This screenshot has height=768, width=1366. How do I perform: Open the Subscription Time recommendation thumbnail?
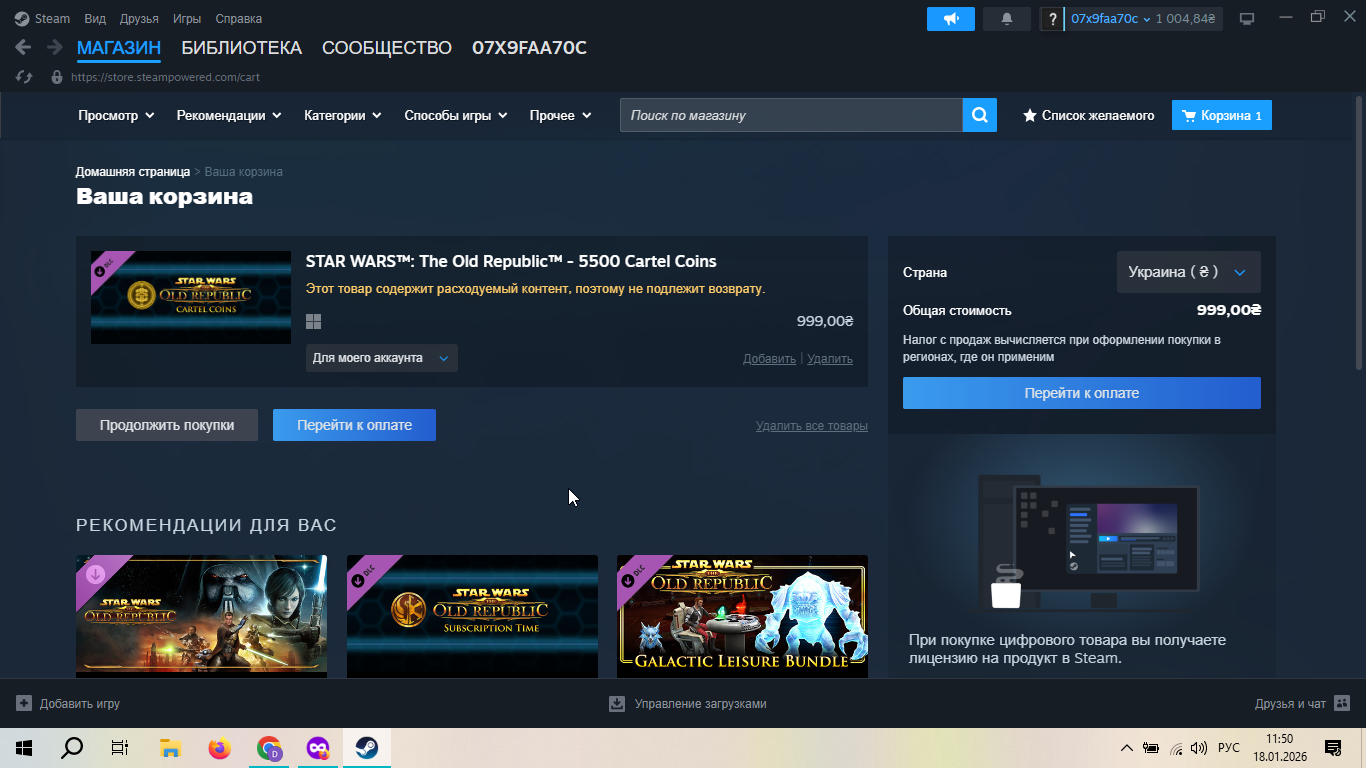tap(472, 616)
